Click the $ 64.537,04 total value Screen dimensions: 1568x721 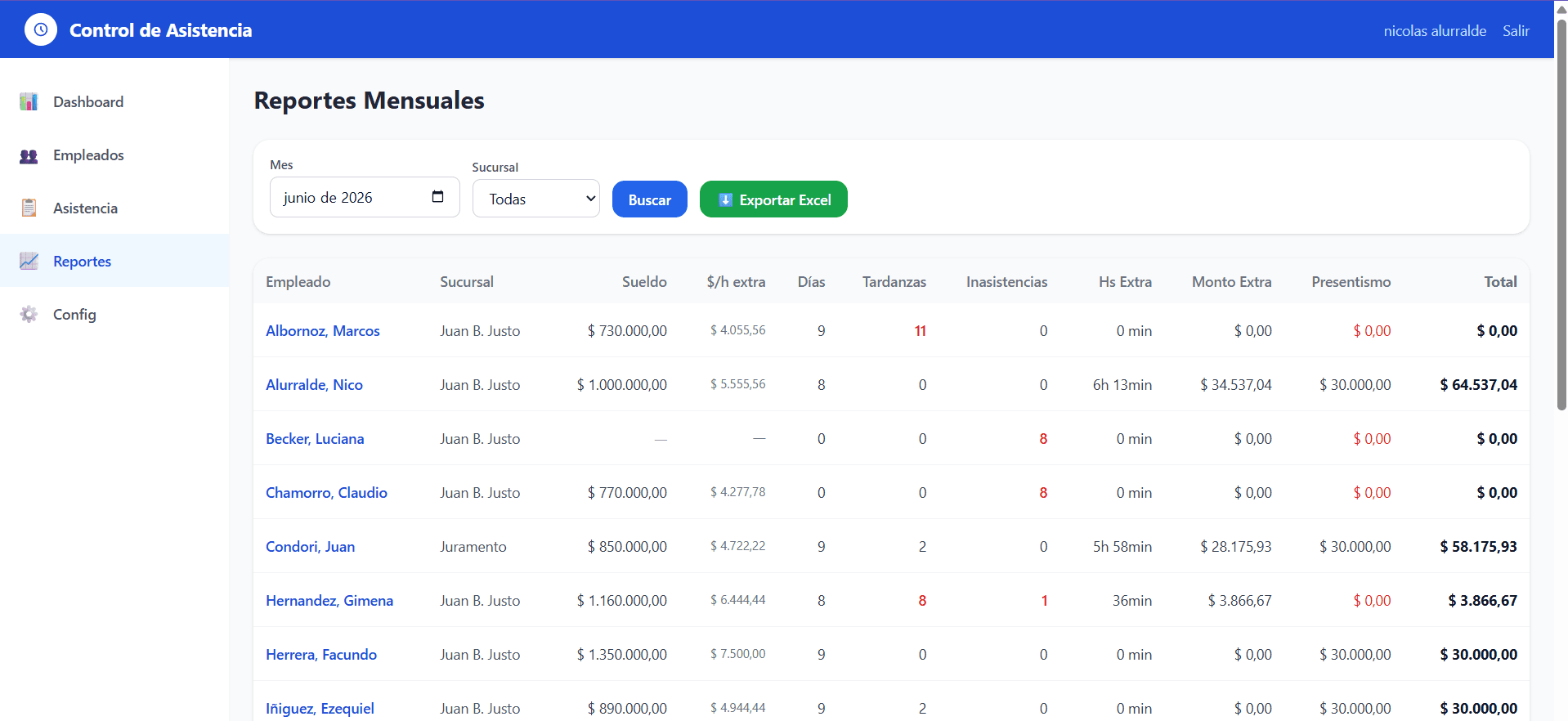pyautogui.click(x=1478, y=385)
